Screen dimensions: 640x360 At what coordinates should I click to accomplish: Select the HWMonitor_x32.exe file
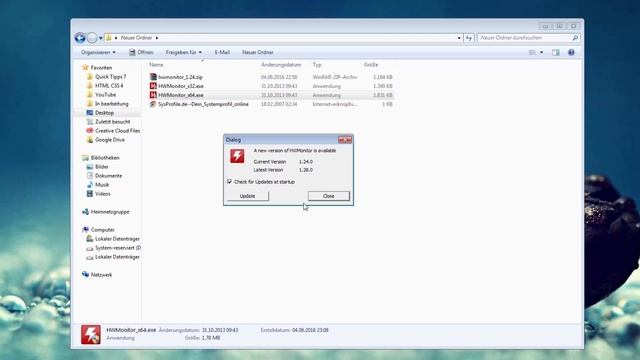181,86
